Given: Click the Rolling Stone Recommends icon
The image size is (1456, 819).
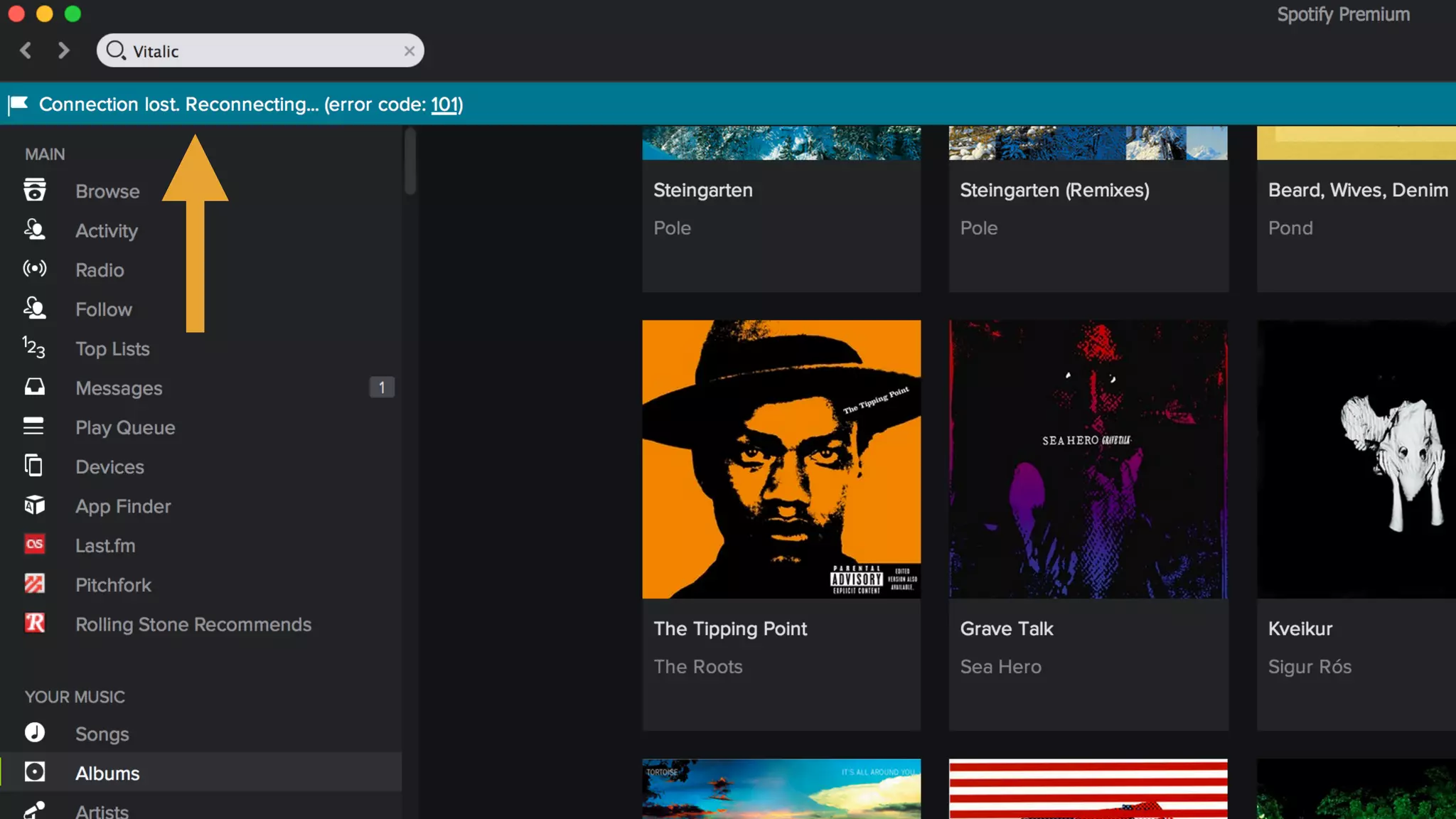Looking at the screenshot, I should click(34, 623).
